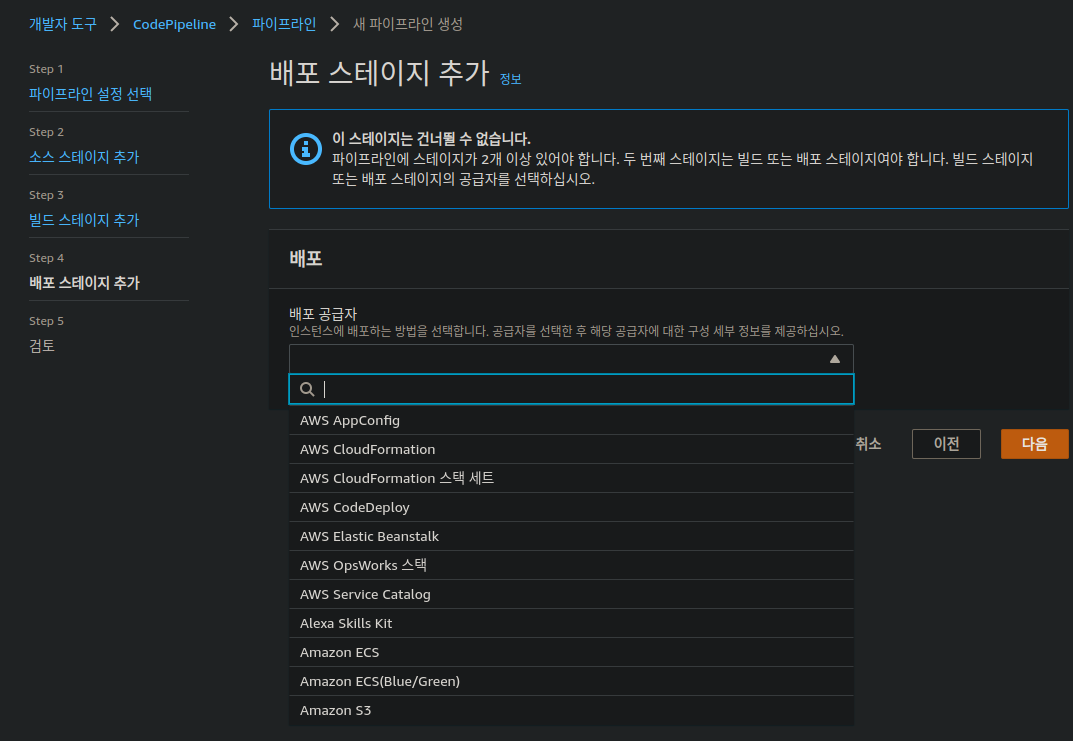Open 파이프라인 breadcrumb link
Image resolution: width=1073 pixels, height=741 pixels.
pyautogui.click(x=284, y=24)
